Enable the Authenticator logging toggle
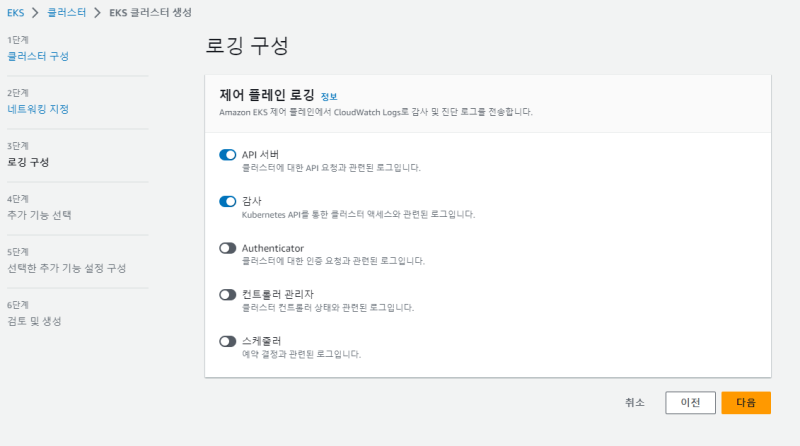The width and height of the screenshot is (800, 446). 227,248
